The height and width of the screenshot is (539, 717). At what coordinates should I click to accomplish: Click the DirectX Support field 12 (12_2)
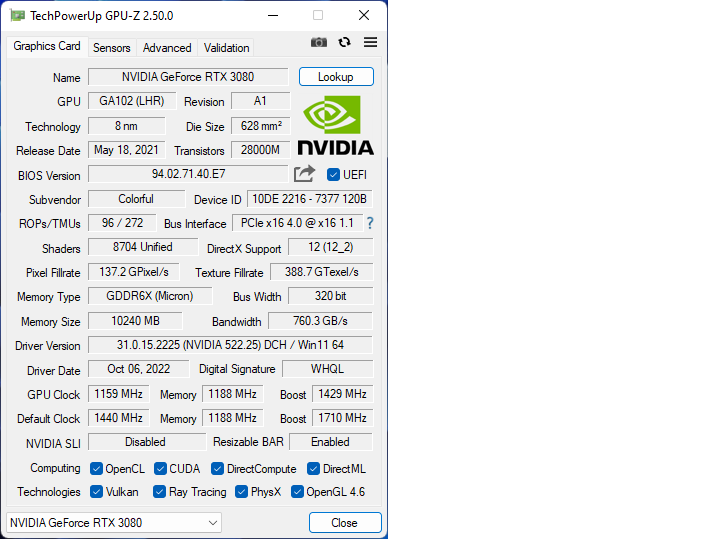click(x=330, y=247)
